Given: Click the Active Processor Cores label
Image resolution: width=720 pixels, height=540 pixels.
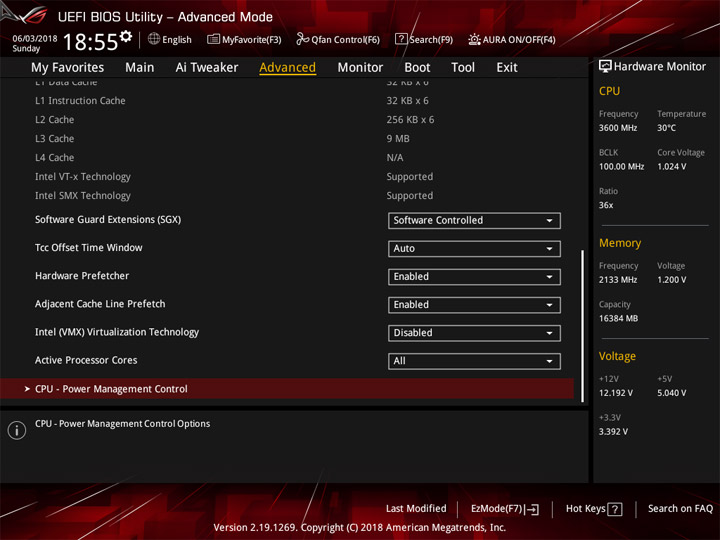Looking at the screenshot, I should pos(86,360).
